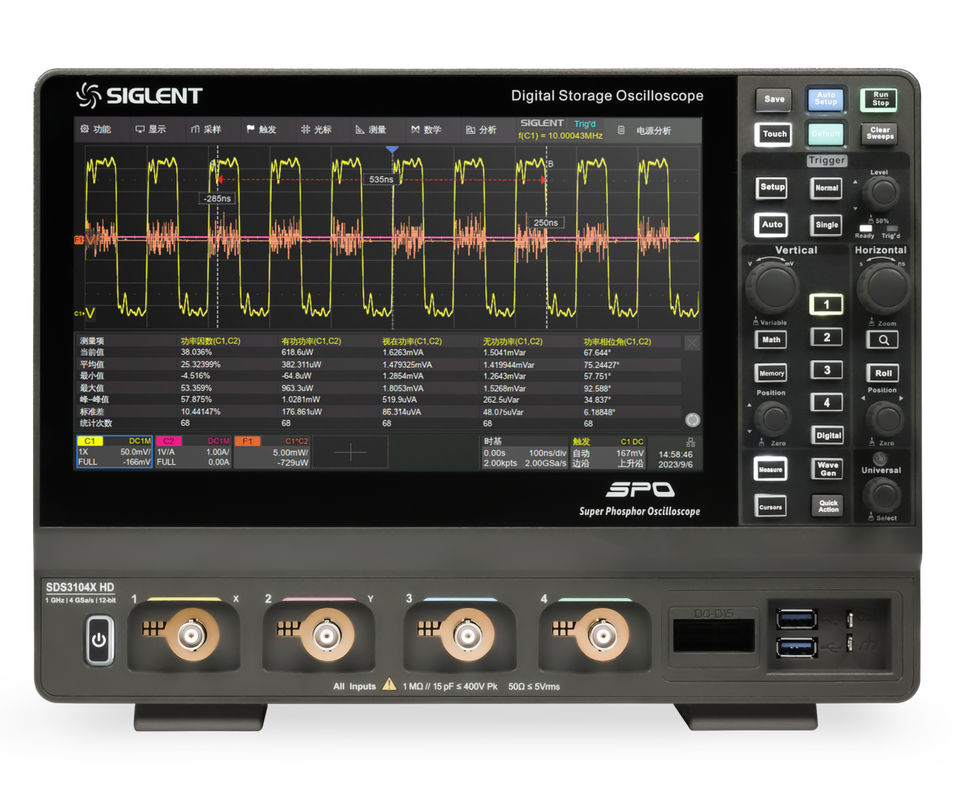The image size is (960, 790).
Task: Push the Auto Setup button
Action: click(x=825, y=99)
